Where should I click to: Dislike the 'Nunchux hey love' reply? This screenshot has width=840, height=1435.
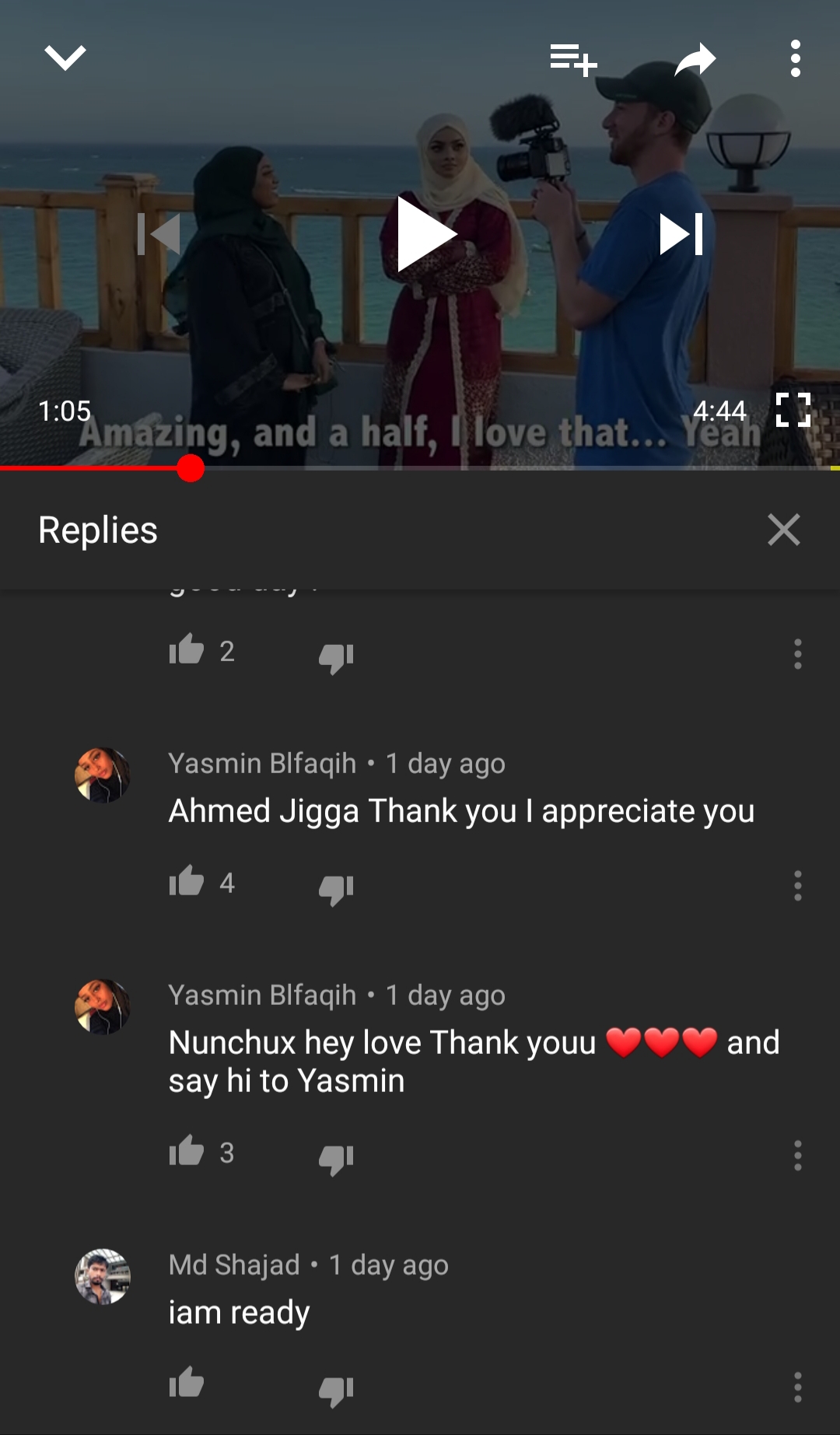(336, 1158)
